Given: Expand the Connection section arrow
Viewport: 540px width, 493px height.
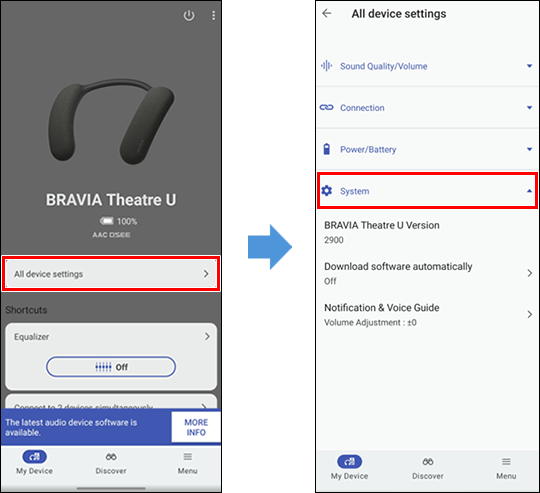Looking at the screenshot, I should 530,108.
